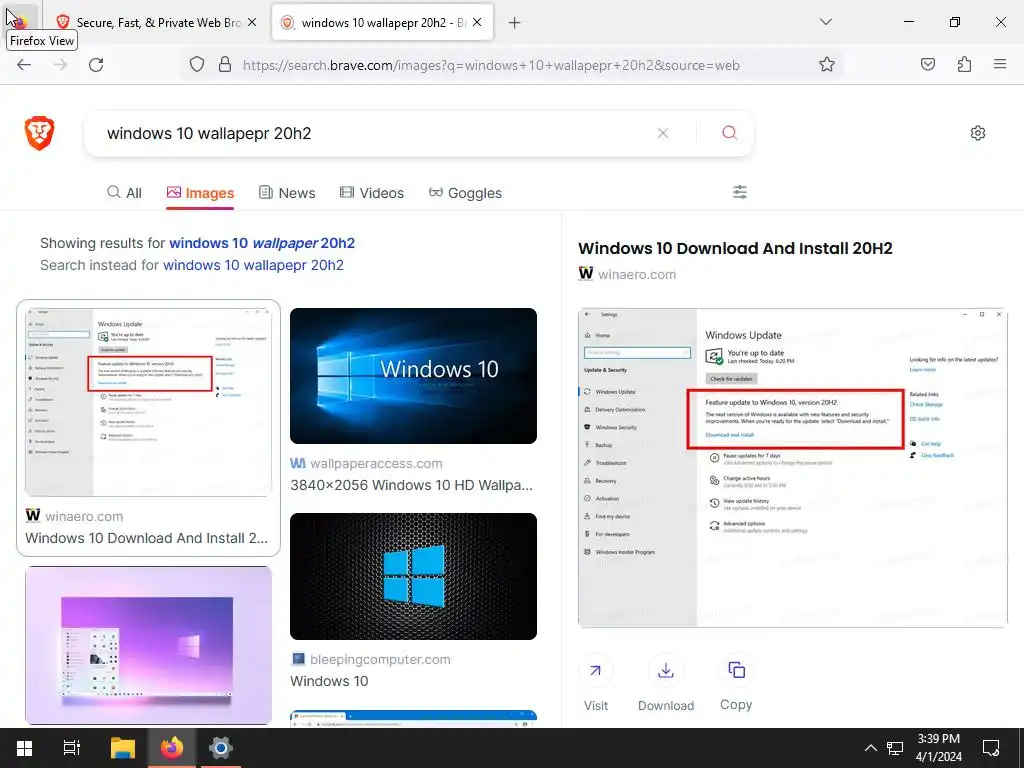Click wallpaperaccess.com source text

point(376,463)
